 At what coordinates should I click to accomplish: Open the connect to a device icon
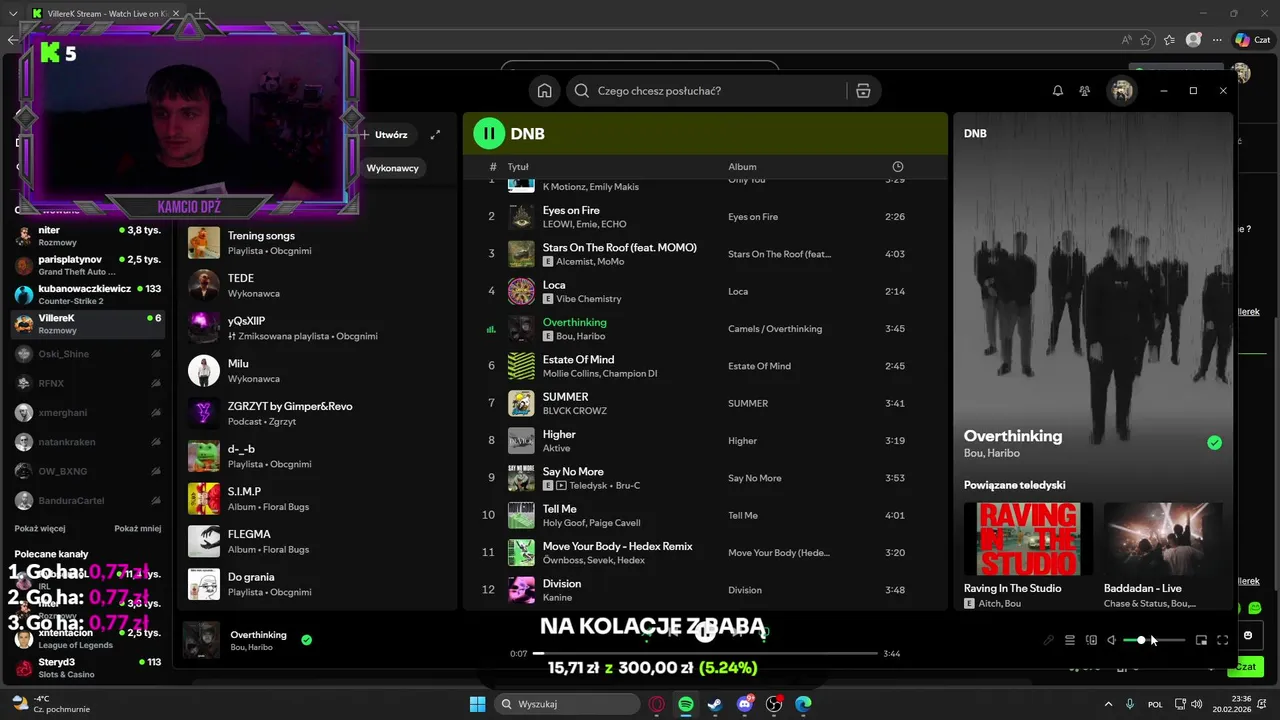coord(1091,640)
